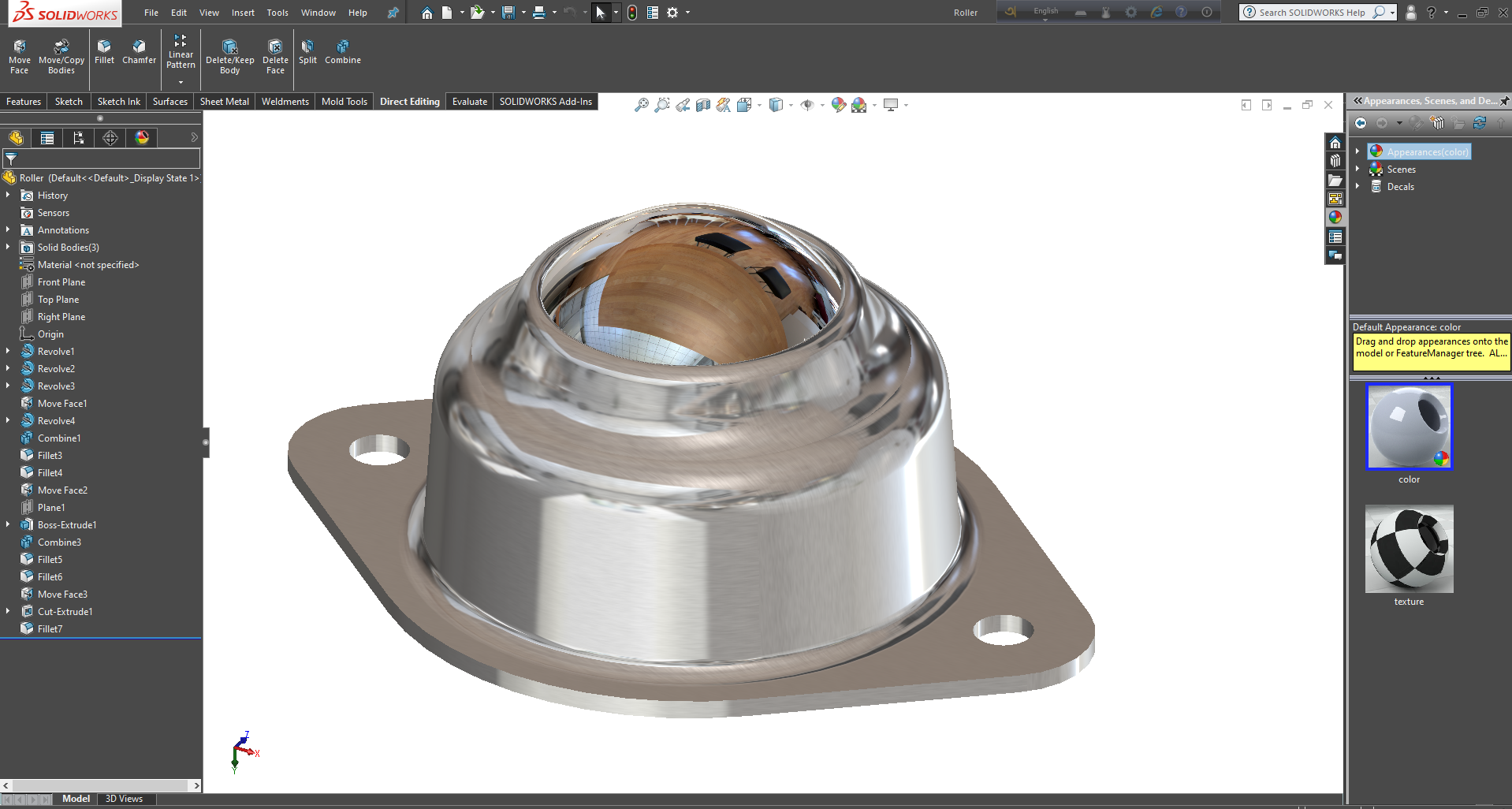The height and width of the screenshot is (809, 1512).
Task: Expand the Boss-Extrude1 feature
Action: 8,524
